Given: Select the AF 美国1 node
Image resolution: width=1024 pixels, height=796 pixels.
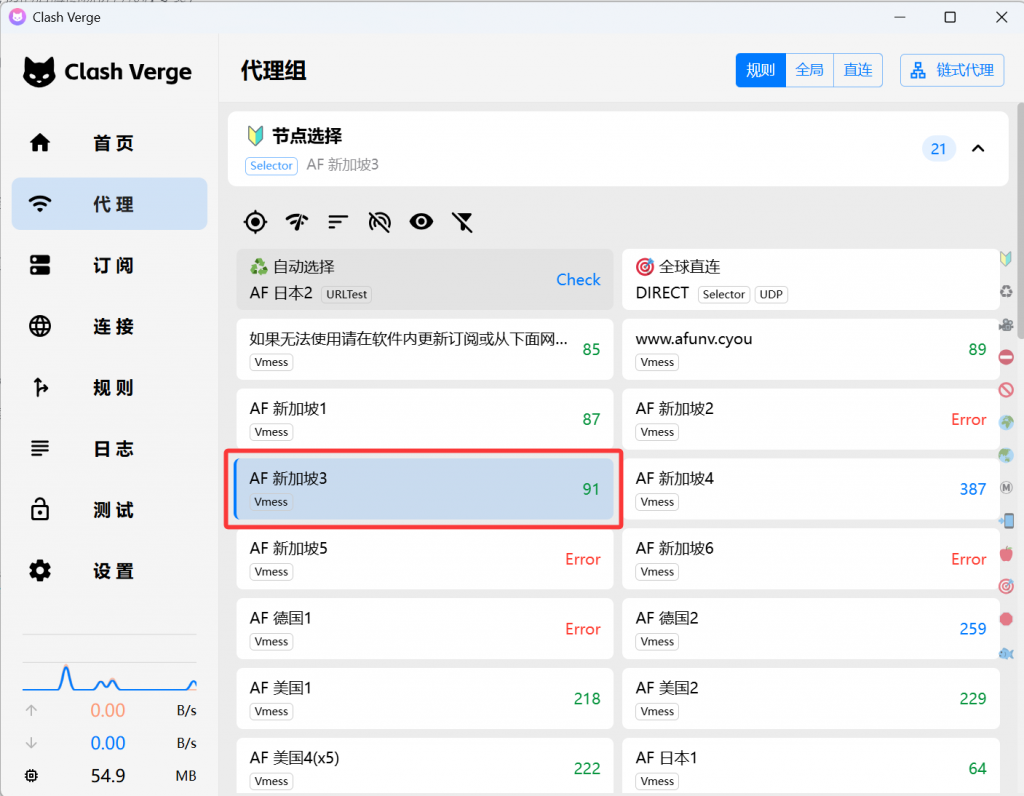Looking at the screenshot, I should click(x=424, y=699).
